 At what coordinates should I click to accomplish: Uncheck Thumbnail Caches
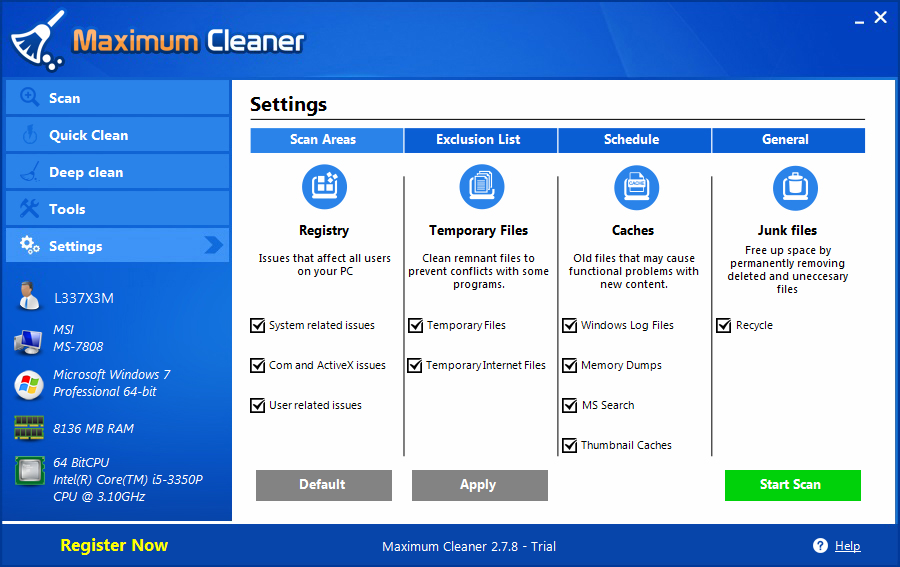pos(569,445)
